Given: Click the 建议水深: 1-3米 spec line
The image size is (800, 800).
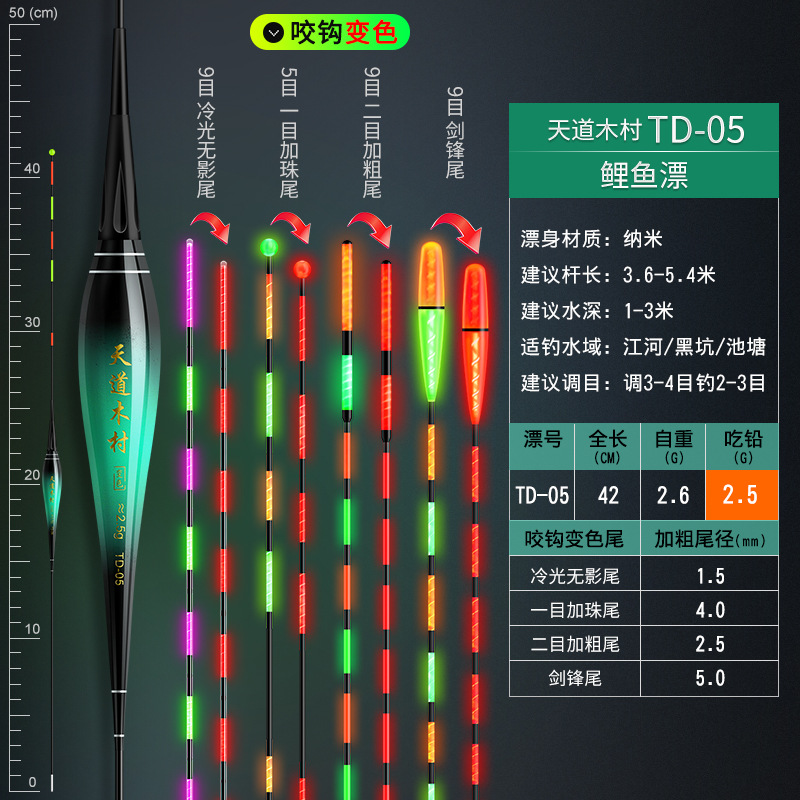Looking at the screenshot, I should [x=597, y=311].
